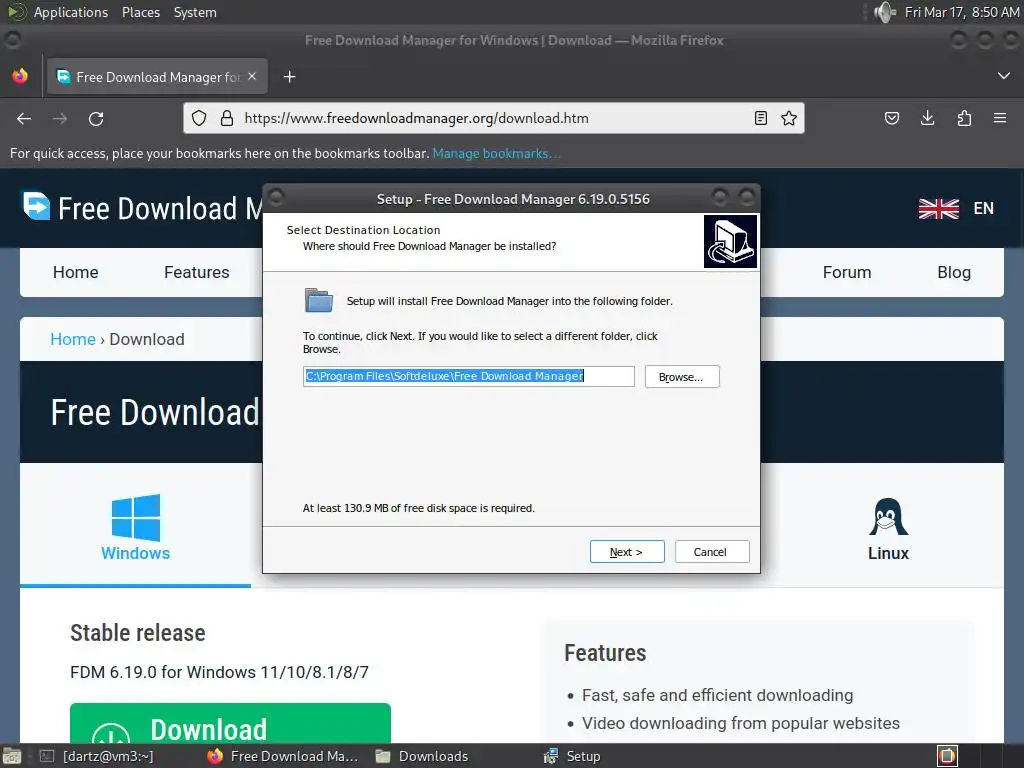Open tracking protection shield icon

[x=199, y=118]
